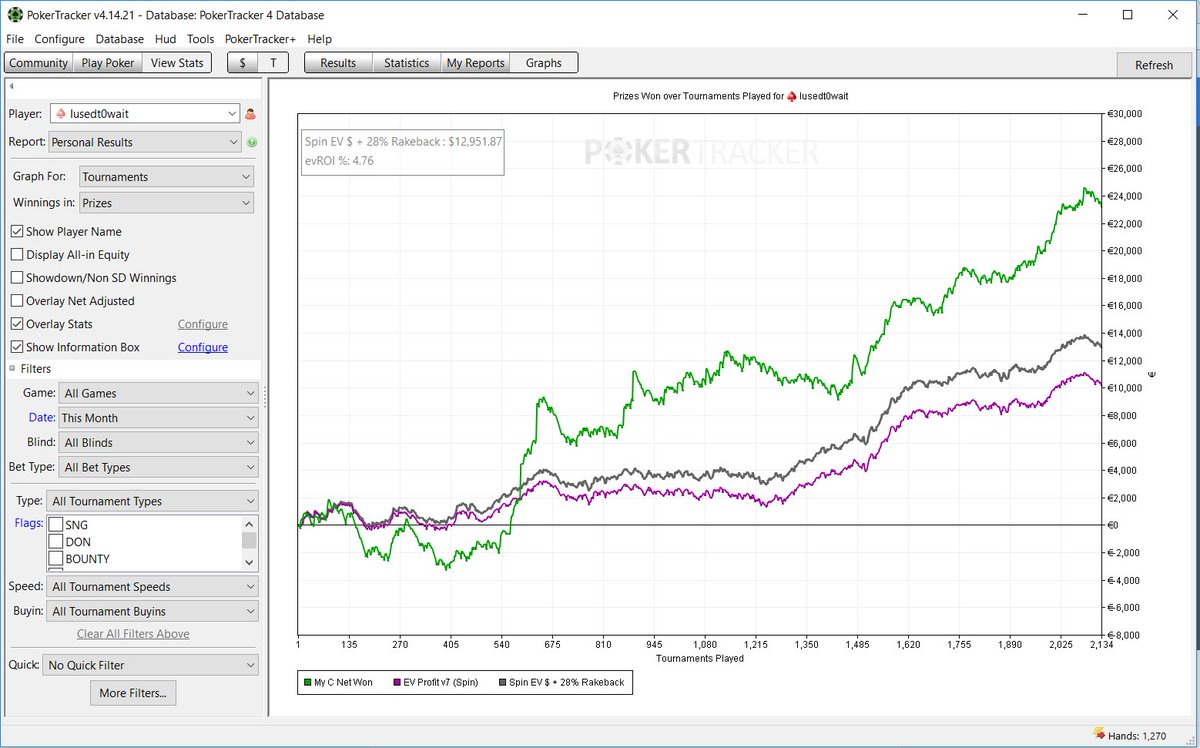Click the green My C Net Won legend swatch
Screen dimensions: 1200x748
306,682
